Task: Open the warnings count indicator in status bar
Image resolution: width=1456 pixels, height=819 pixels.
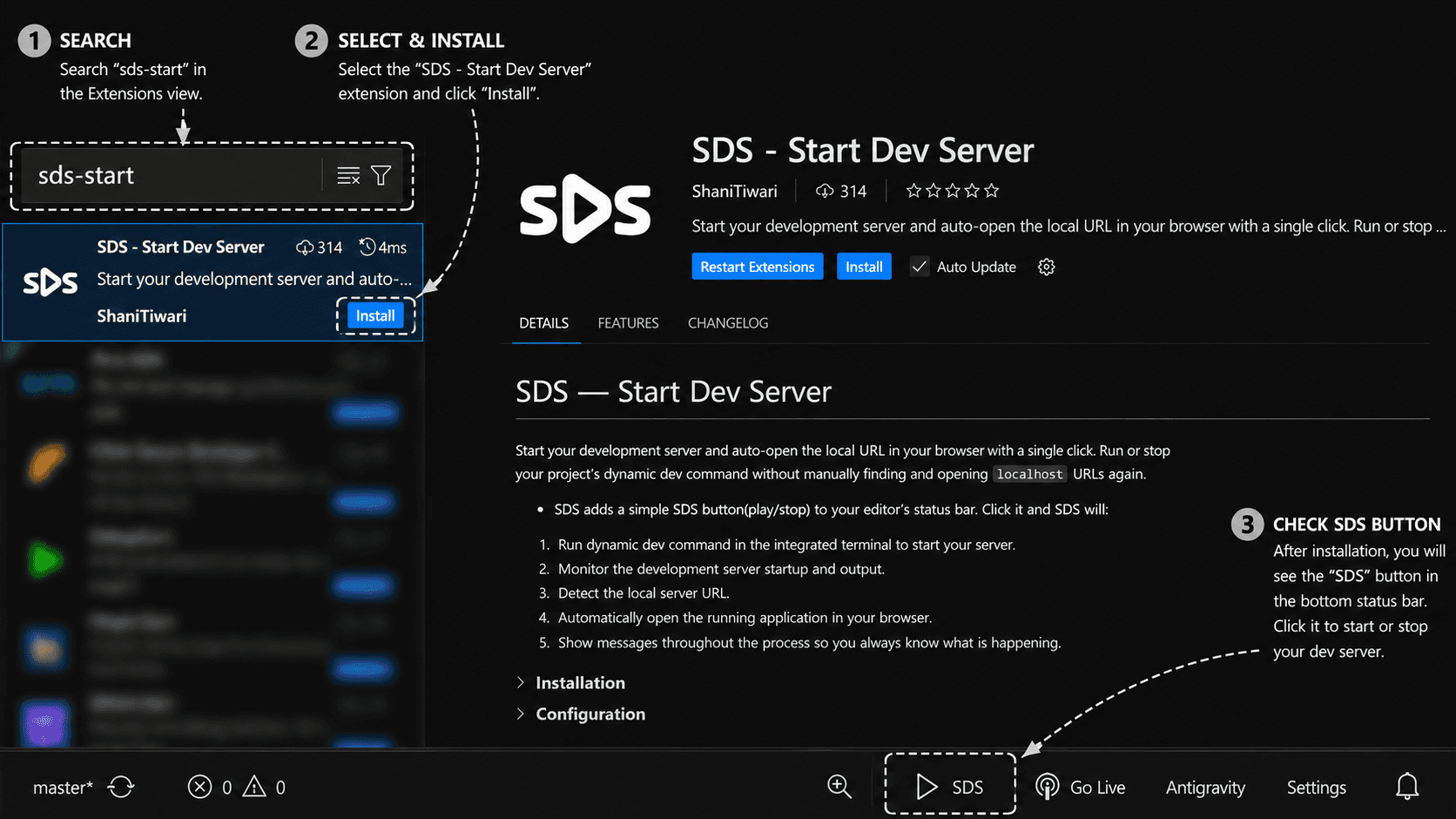Action: [264, 788]
